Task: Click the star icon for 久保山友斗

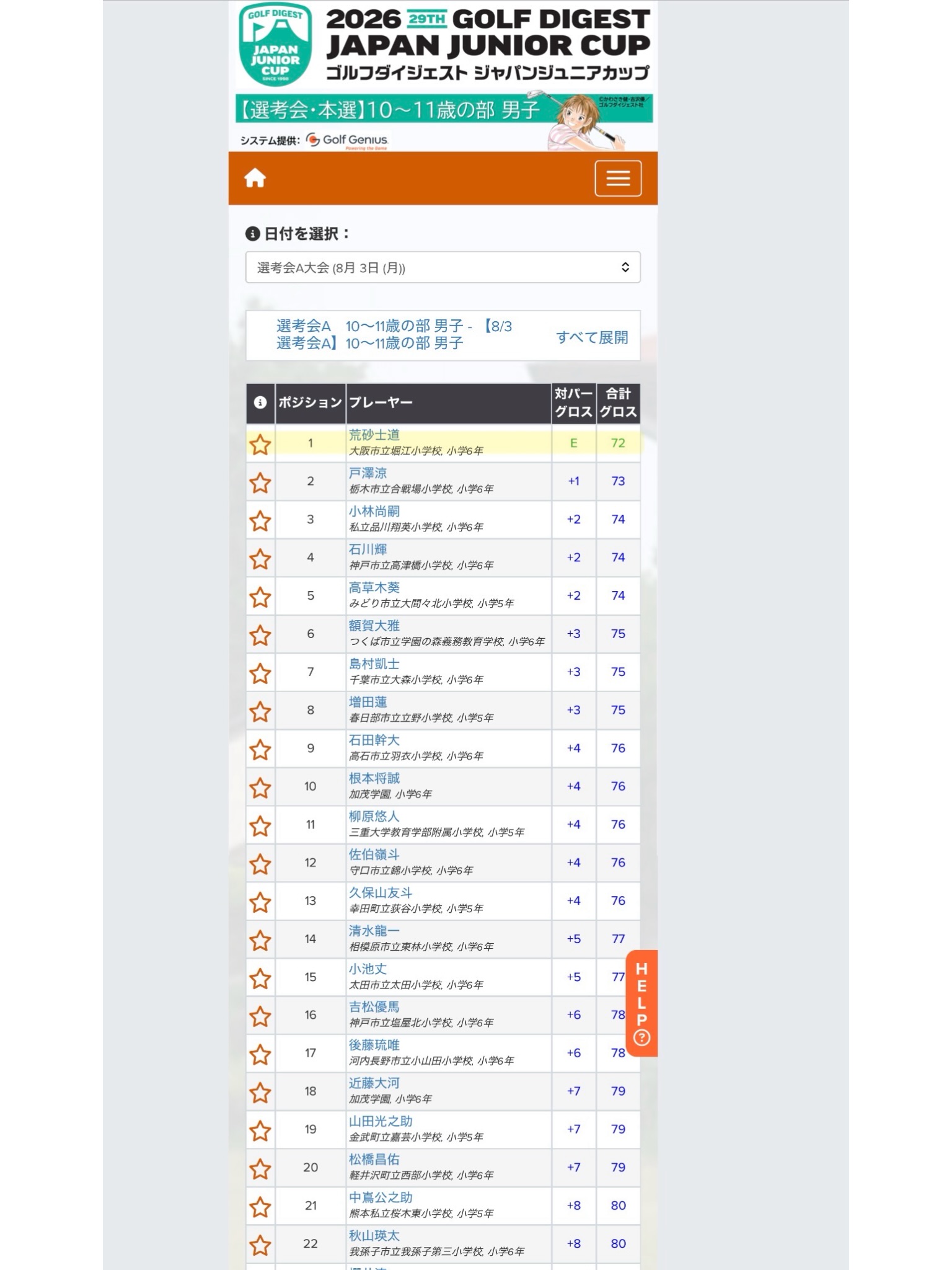Action: click(x=260, y=902)
